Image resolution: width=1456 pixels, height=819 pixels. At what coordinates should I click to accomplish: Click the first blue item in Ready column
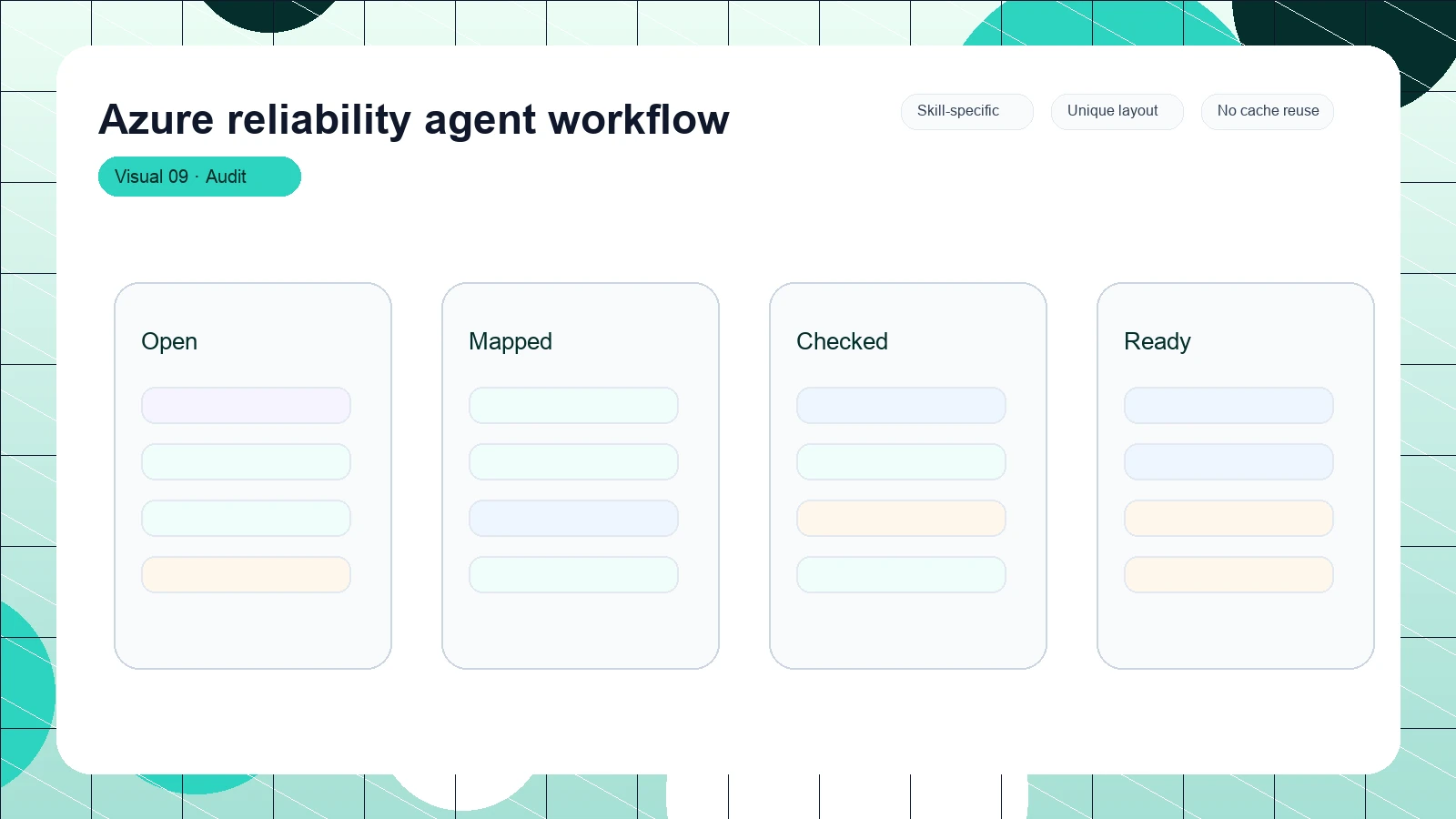click(1228, 406)
